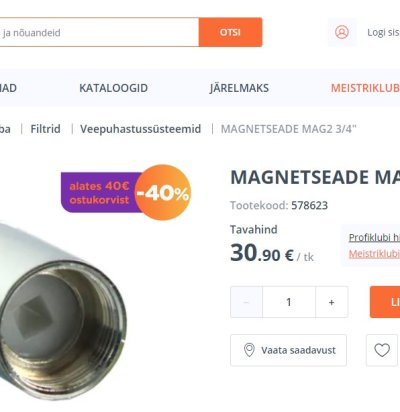The image size is (400, 412).
Task: Go to the Veepuhastussüsteemid breadcrumb link
Action: pos(141,129)
